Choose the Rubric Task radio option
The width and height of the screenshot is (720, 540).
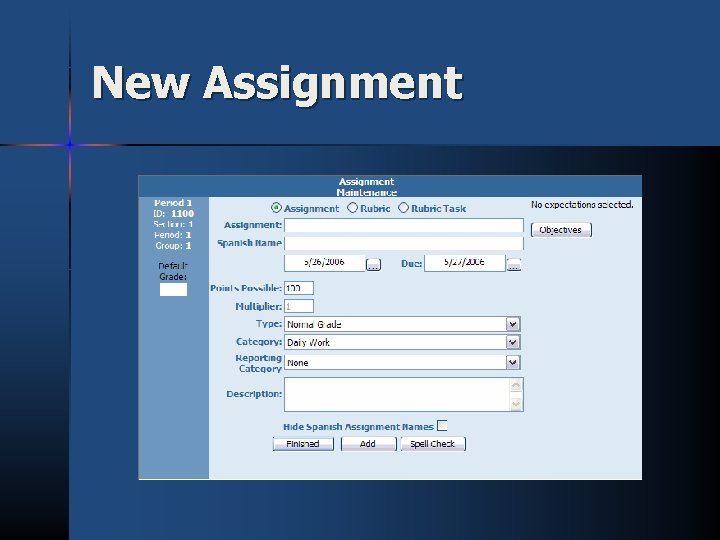tap(403, 208)
